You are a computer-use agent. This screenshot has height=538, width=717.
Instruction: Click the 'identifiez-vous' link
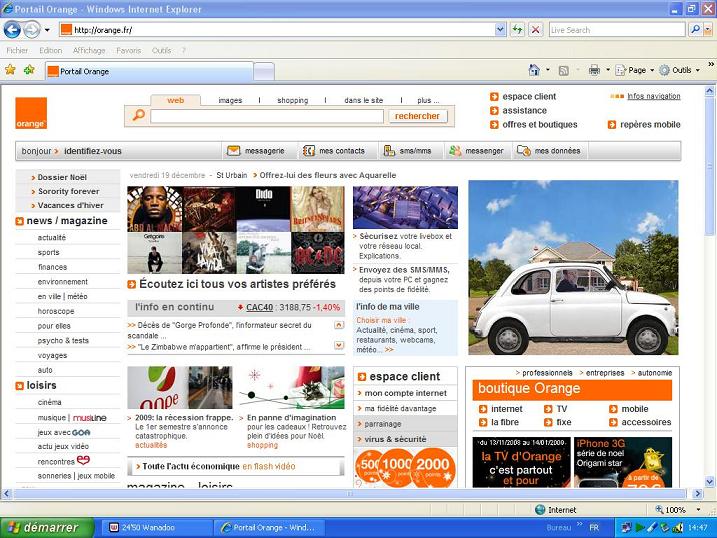pos(93,151)
